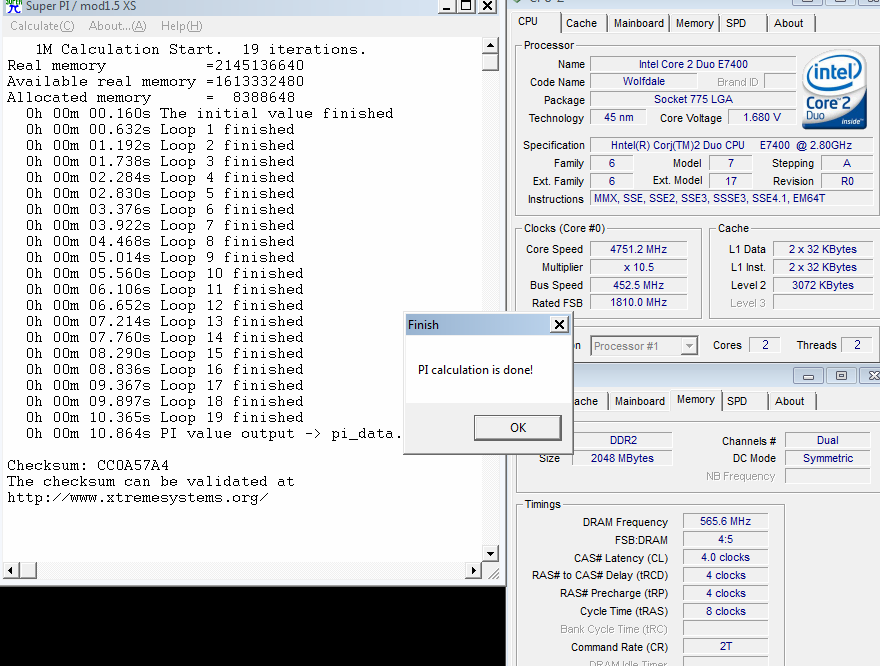The image size is (880, 666).
Task: Click the Super PI app icon in title bar
Action: coord(13,6)
